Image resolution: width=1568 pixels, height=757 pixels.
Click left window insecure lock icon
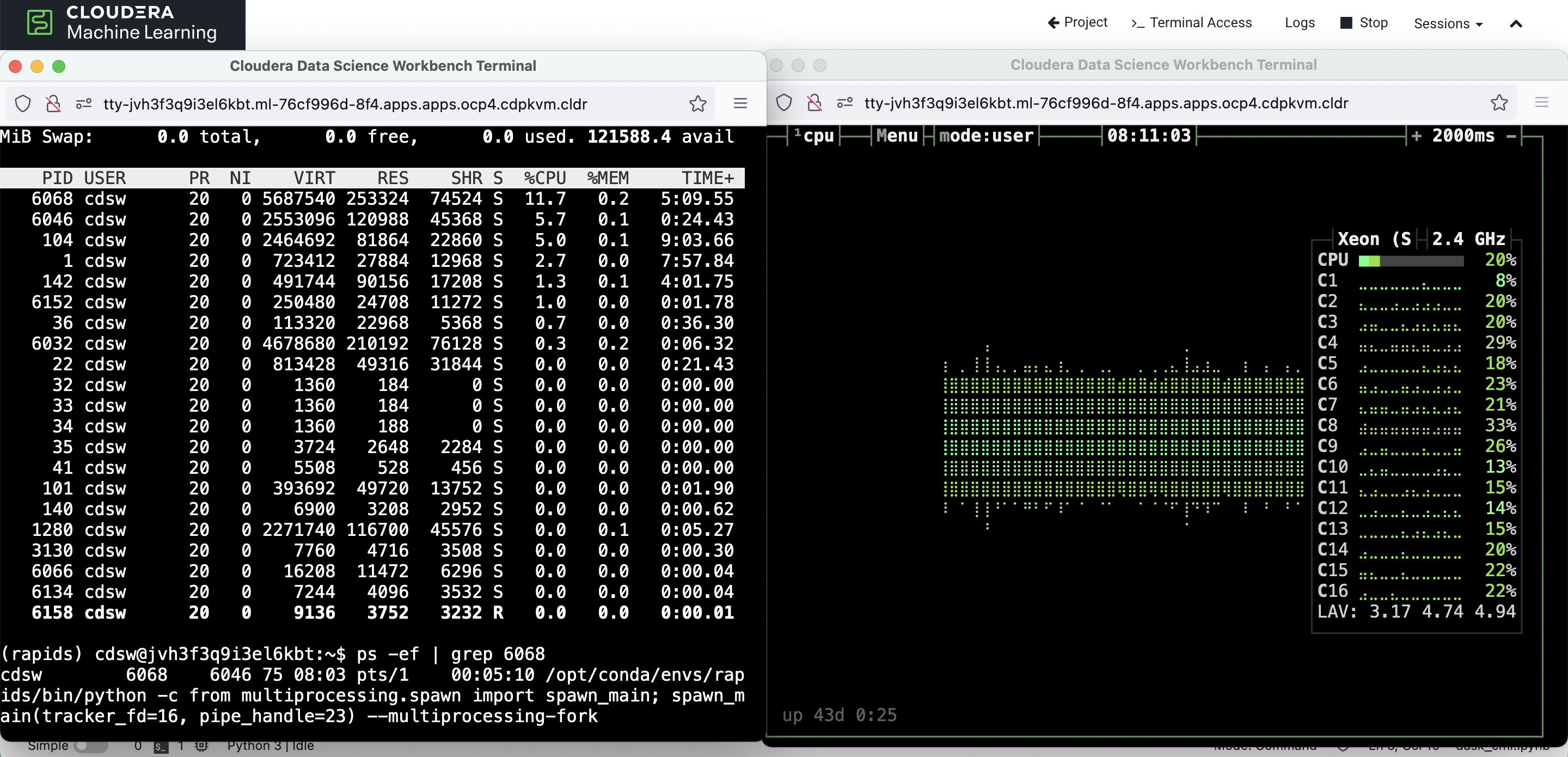click(x=53, y=104)
